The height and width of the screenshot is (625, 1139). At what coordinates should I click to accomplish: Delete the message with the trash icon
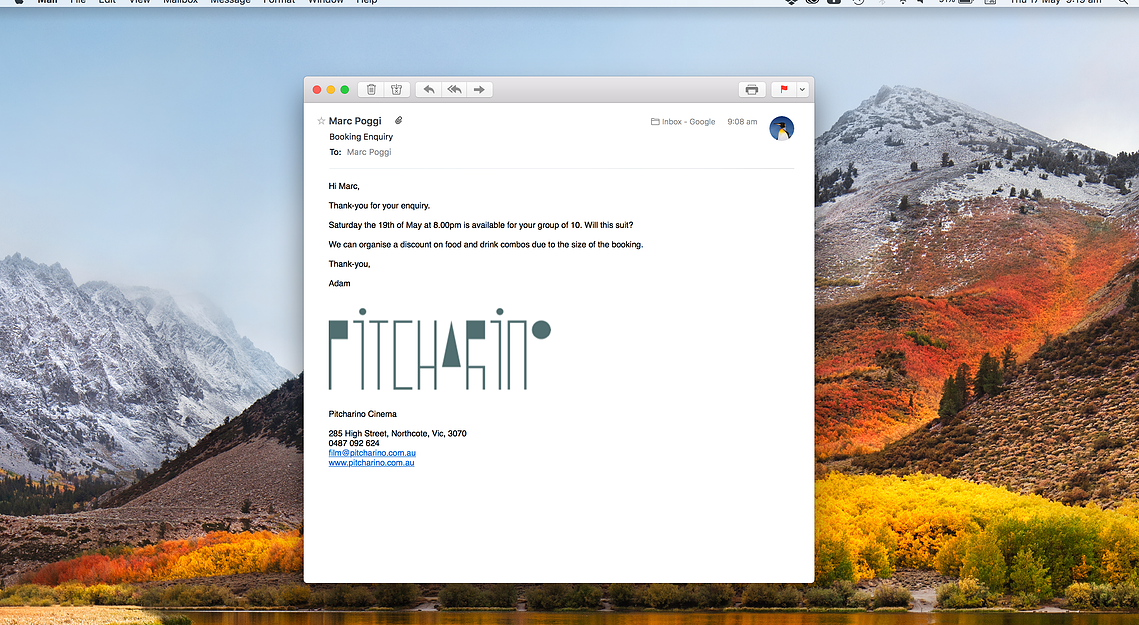coord(371,89)
